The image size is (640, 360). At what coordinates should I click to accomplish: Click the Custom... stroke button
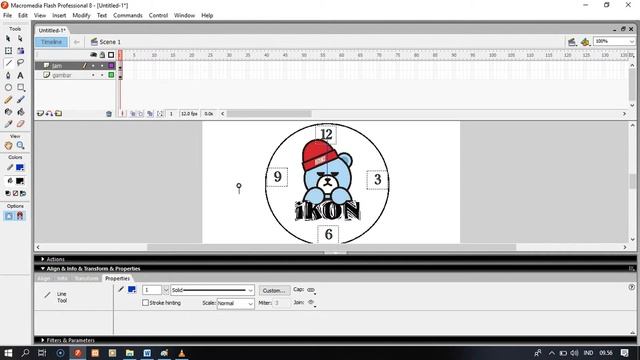(x=274, y=291)
